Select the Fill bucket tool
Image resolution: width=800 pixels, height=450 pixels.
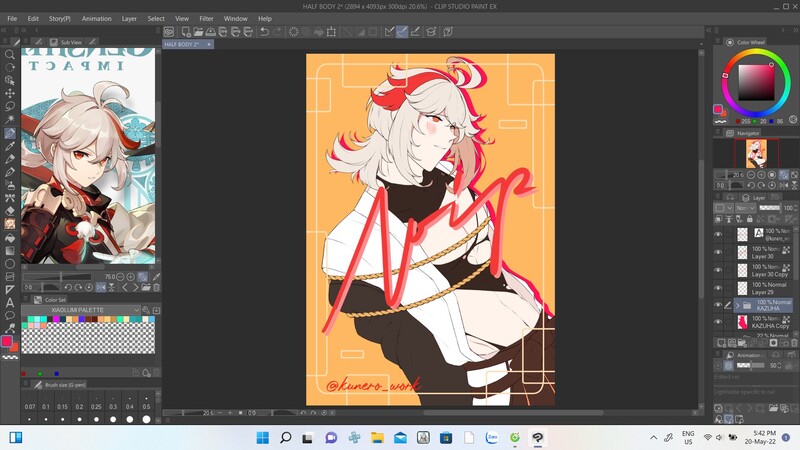[10, 238]
